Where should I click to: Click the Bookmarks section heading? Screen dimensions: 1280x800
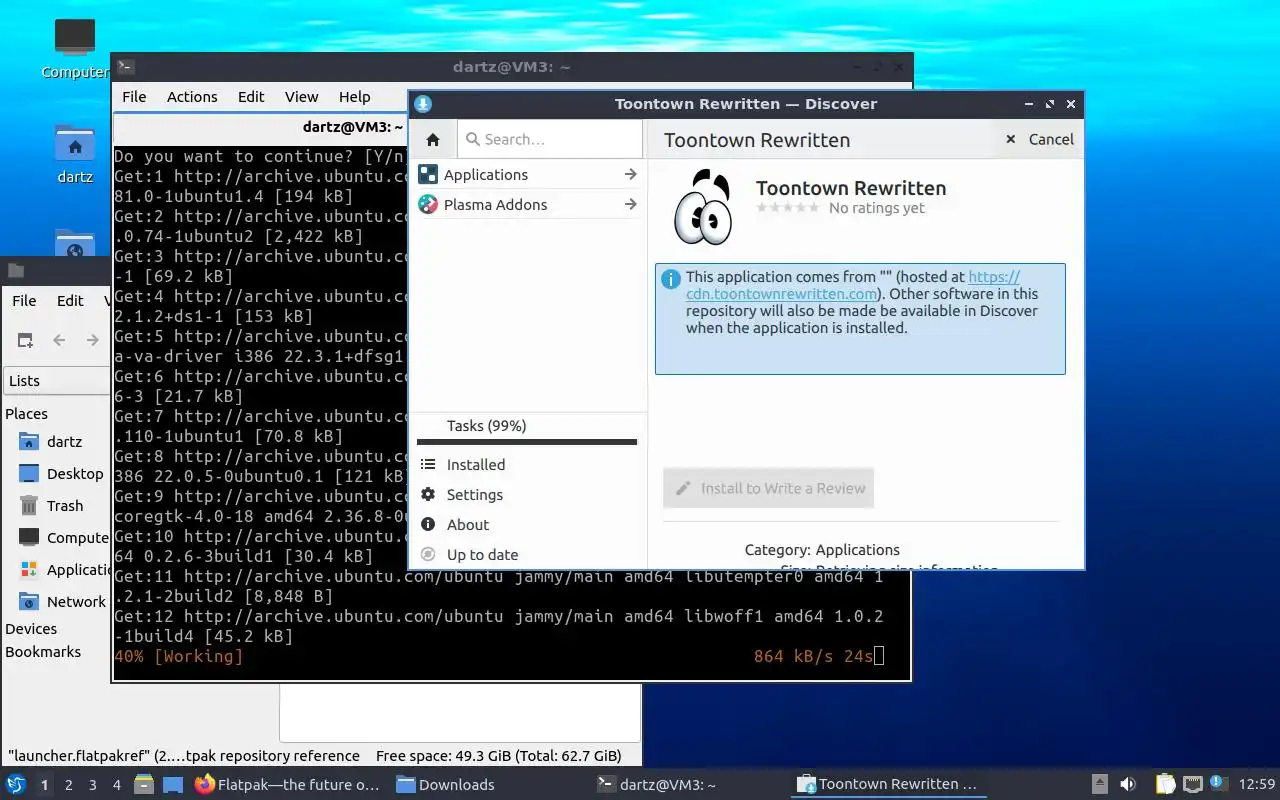[43, 651]
